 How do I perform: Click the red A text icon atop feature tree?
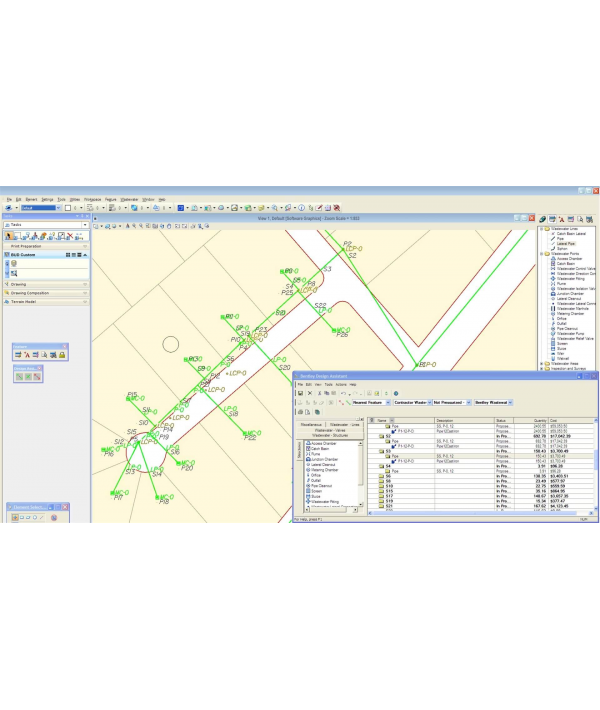point(562,219)
